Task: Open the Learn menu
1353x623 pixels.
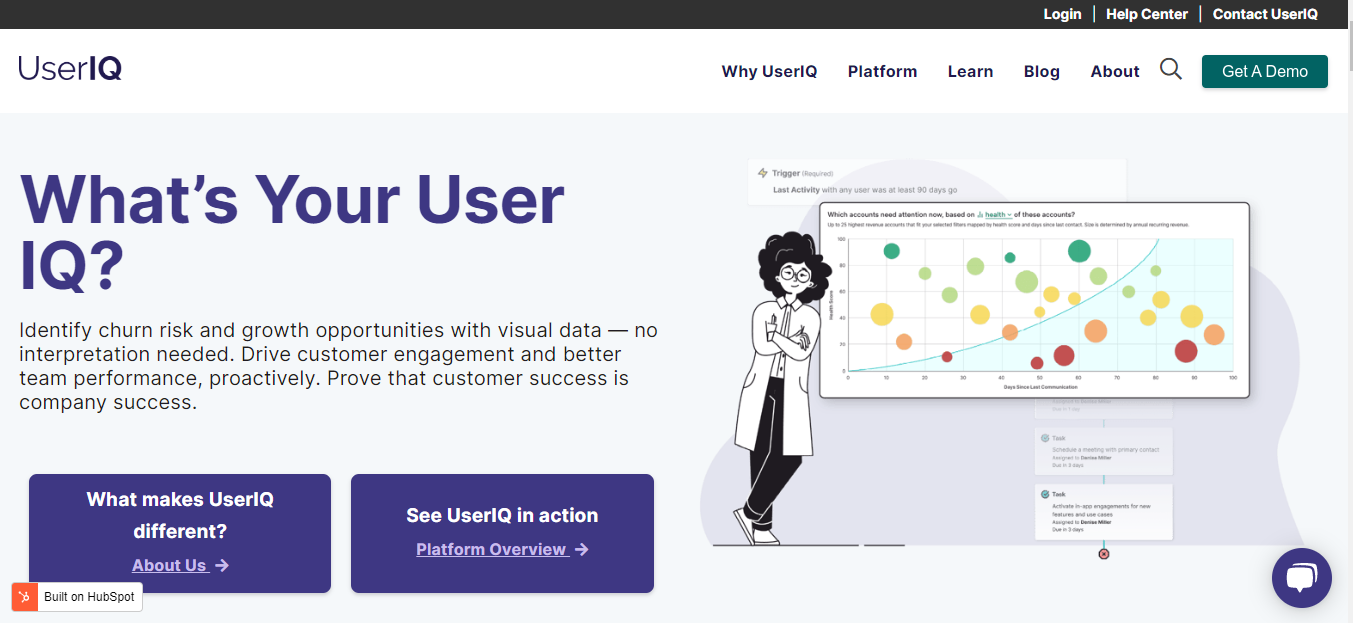Action: click(x=970, y=71)
